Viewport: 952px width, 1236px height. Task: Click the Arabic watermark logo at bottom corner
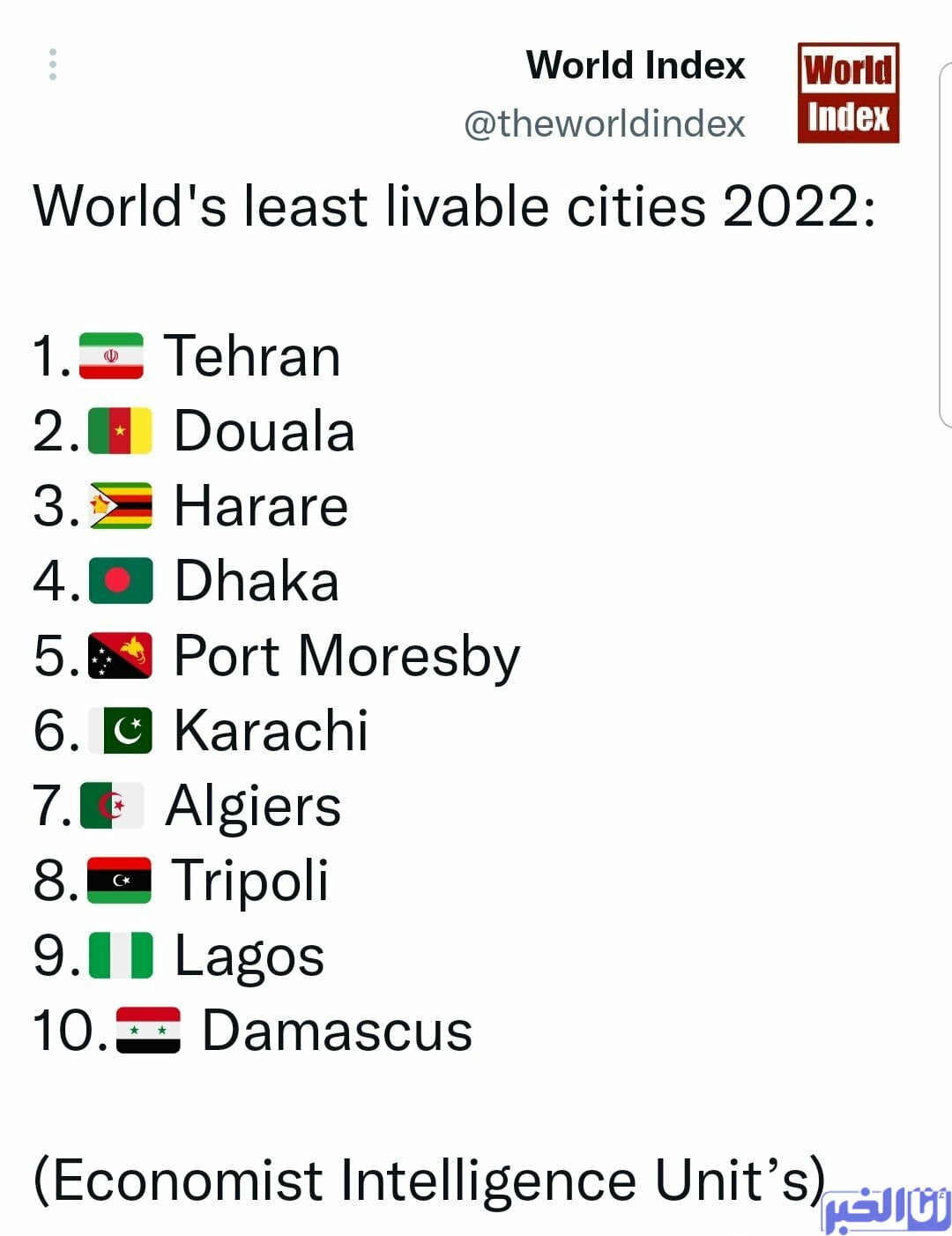[x=886, y=1209]
